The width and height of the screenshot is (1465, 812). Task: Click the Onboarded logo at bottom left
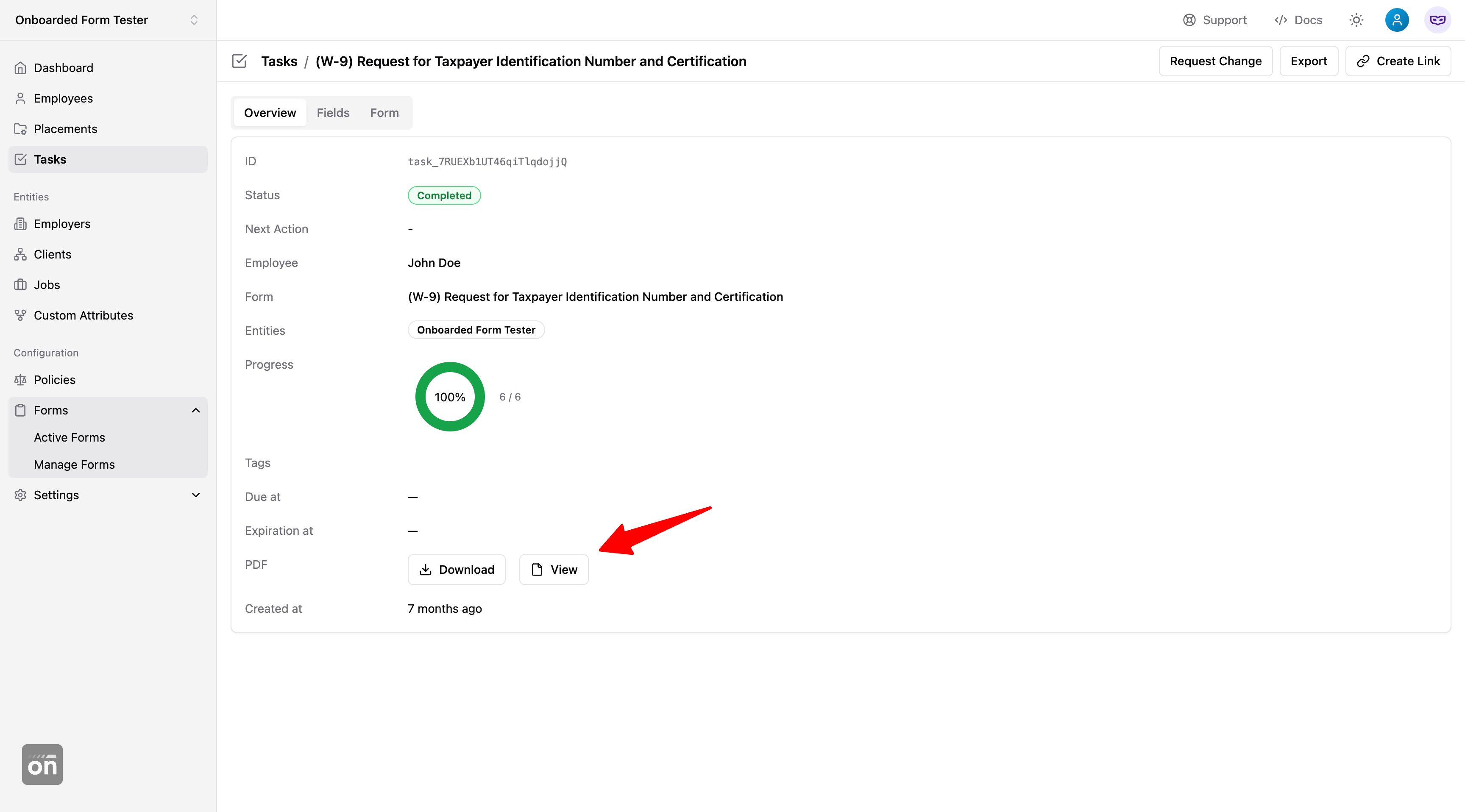(42, 764)
